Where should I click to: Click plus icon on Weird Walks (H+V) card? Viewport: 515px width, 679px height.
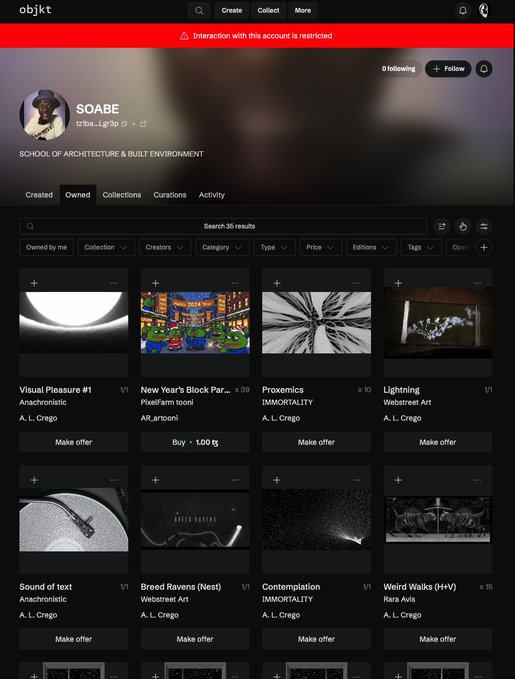398,480
